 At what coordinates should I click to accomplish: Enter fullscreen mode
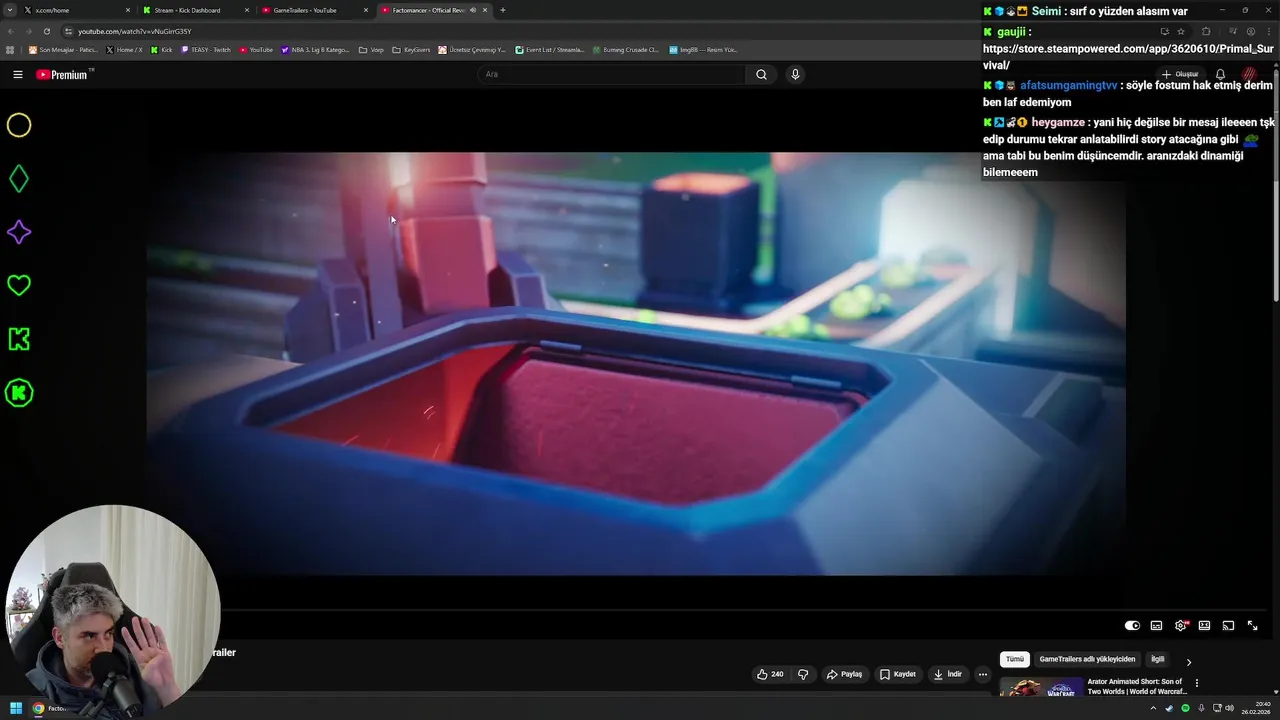[1252, 626]
